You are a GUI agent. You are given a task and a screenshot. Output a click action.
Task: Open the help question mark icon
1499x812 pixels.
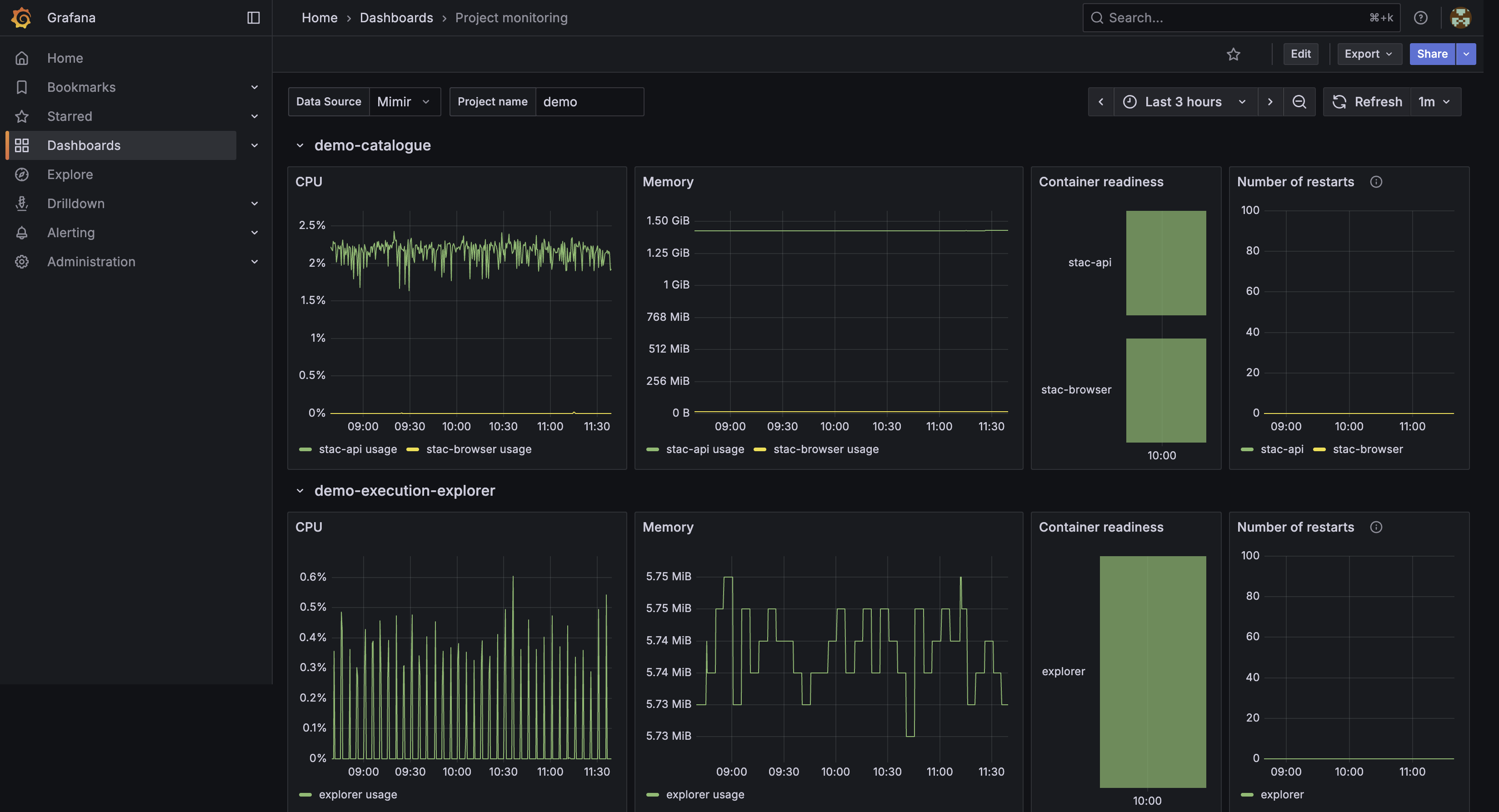pos(1420,17)
